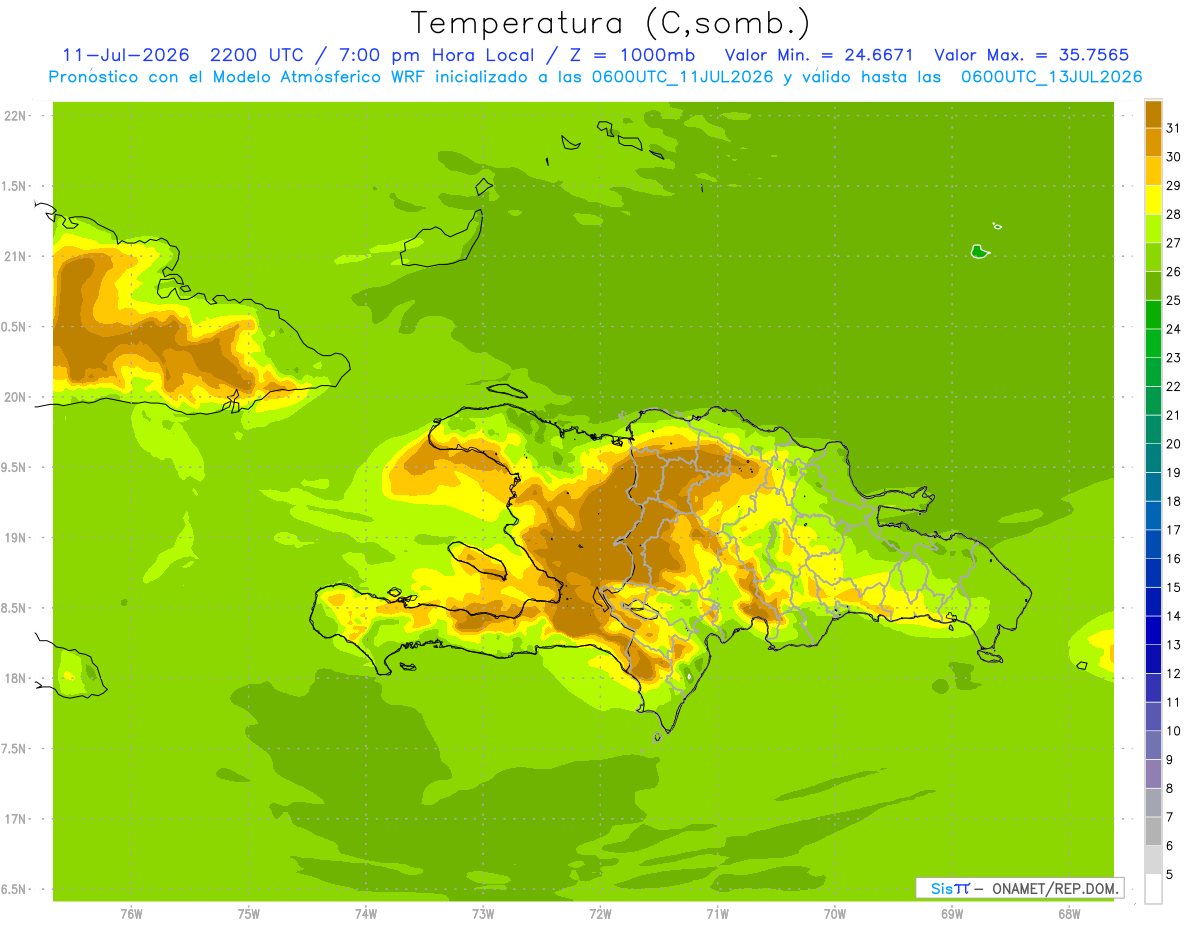
Task: Click the legend value "10"
Action: click(1173, 731)
